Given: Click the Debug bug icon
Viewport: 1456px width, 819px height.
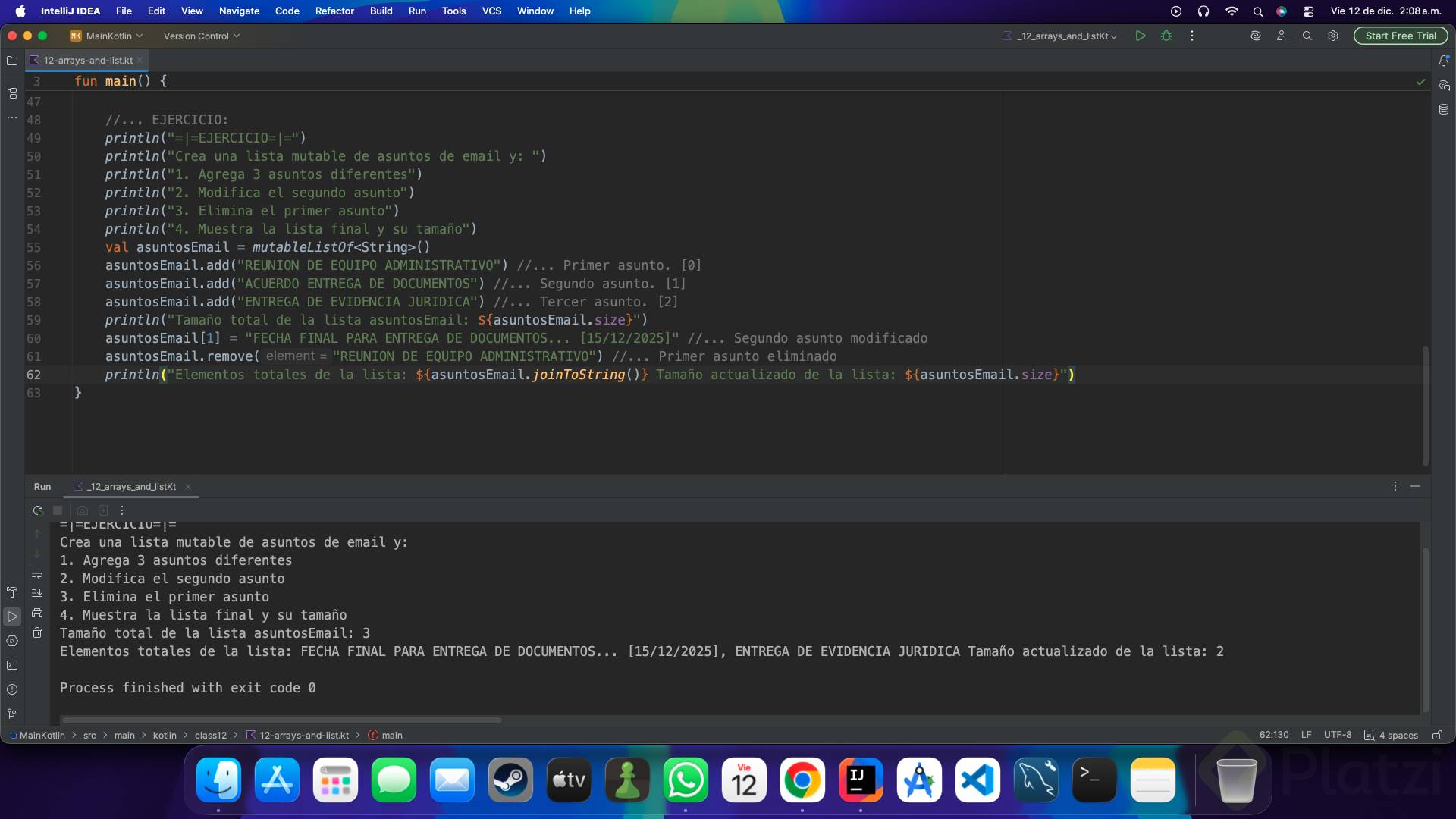Looking at the screenshot, I should [1166, 36].
